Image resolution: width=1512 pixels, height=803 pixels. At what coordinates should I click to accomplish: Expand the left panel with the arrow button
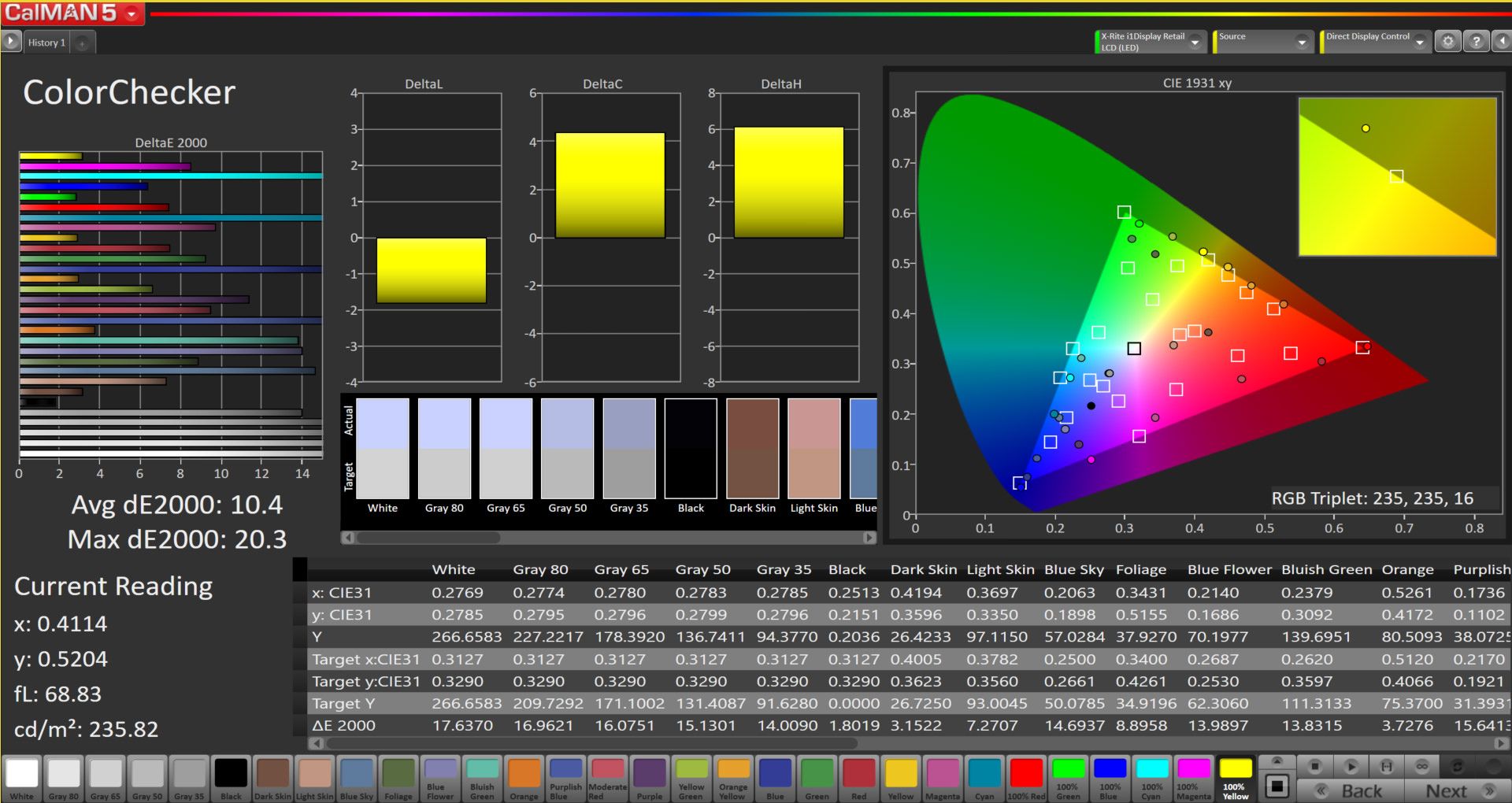pos(11,42)
